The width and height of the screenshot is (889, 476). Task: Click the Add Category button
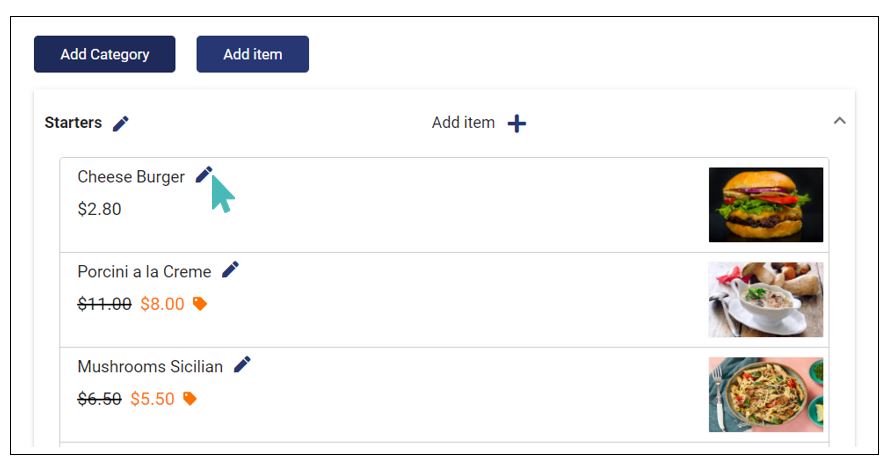pos(105,54)
